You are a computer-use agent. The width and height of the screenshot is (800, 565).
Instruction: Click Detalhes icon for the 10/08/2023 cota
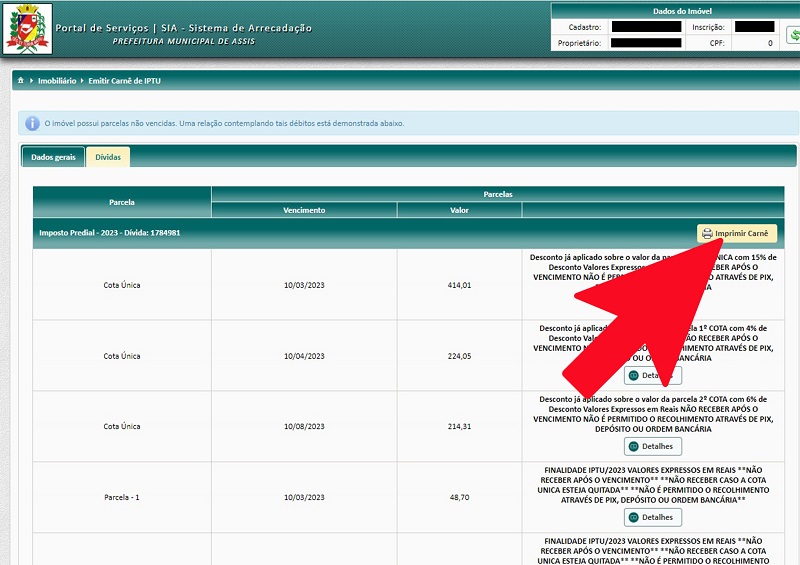click(634, 447)
